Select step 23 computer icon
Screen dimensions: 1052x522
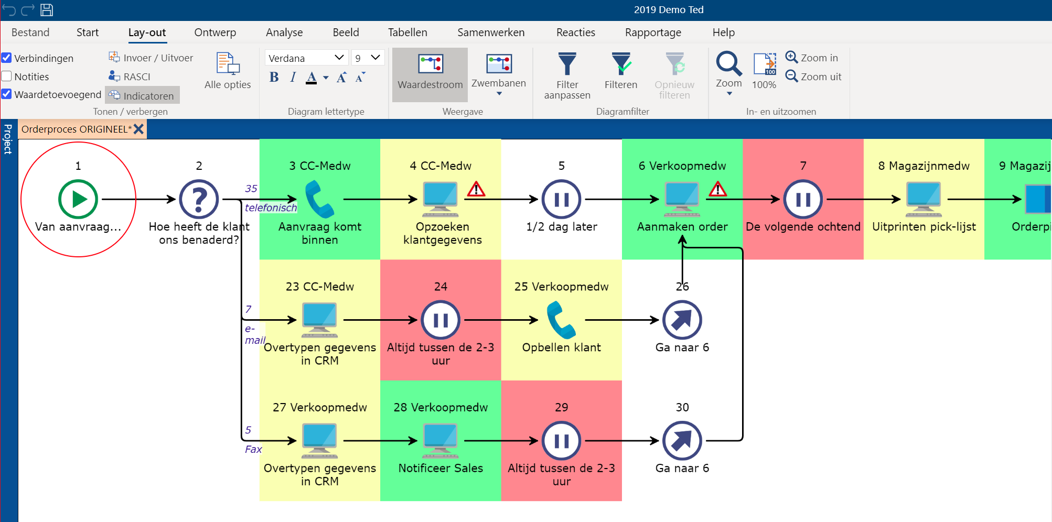click(x=319, y=320)
